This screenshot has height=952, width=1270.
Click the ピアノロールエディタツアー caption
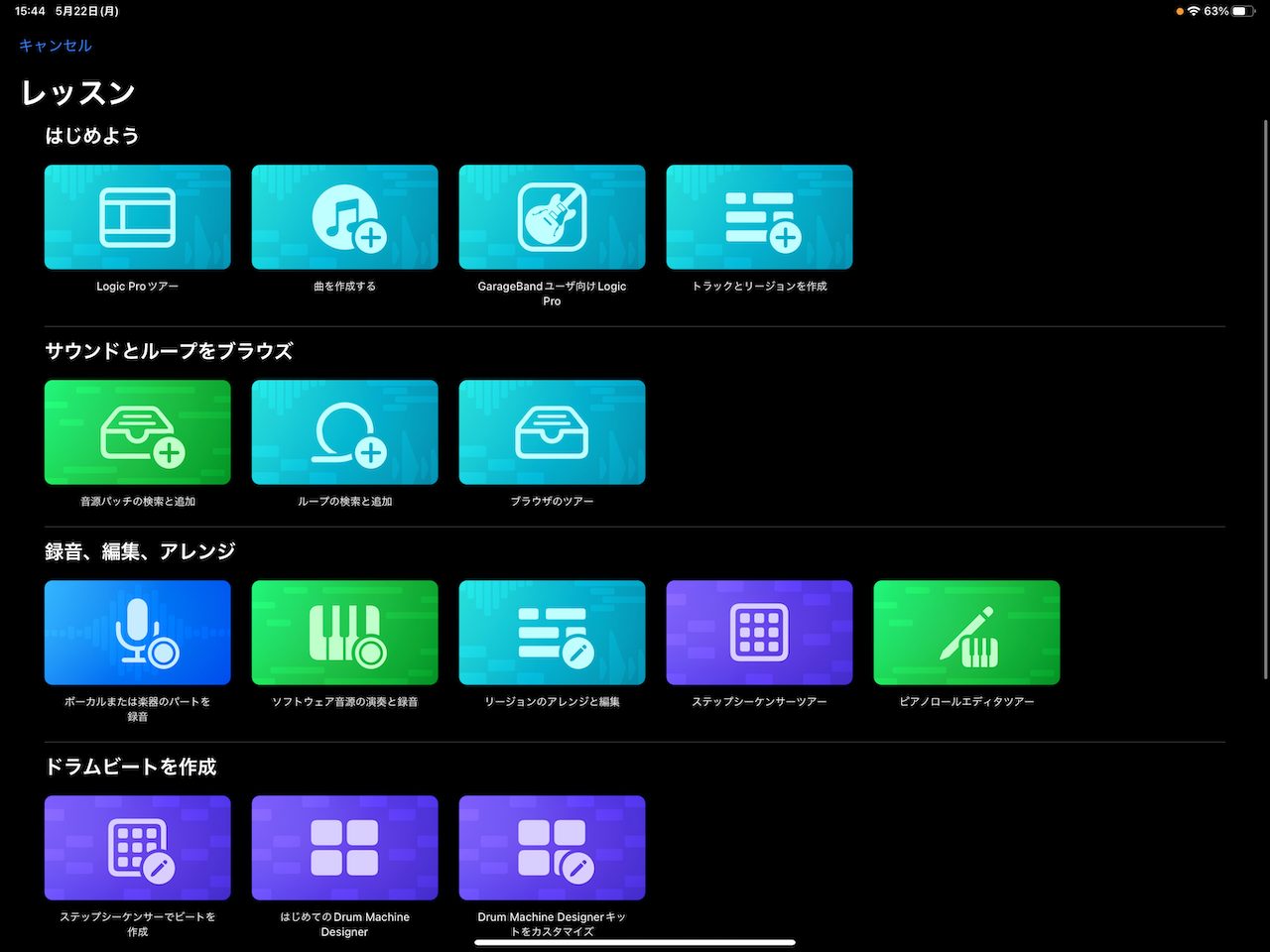tap(966, 702)
